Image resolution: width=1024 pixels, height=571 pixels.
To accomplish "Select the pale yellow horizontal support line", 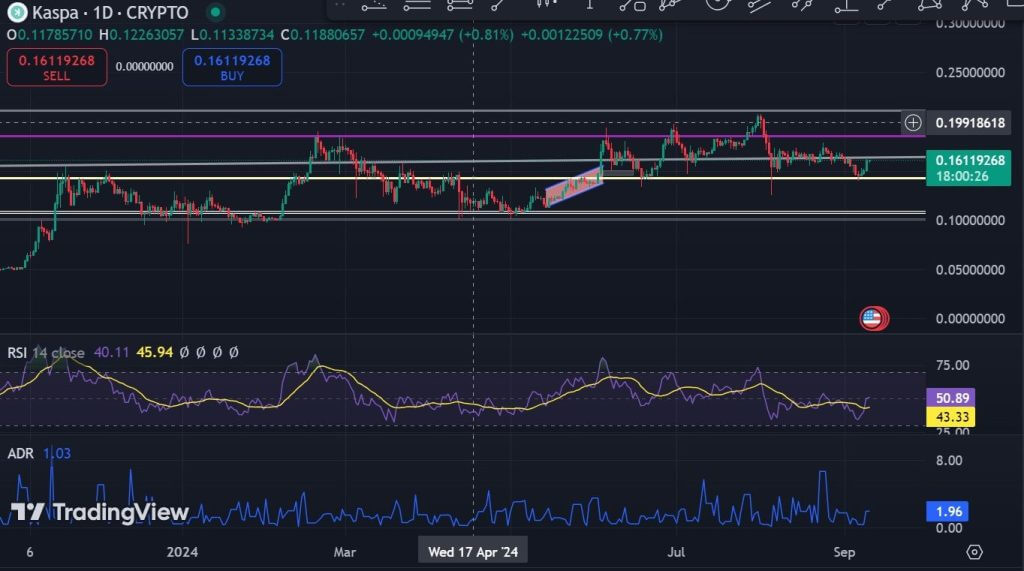I will coord(462,178).
